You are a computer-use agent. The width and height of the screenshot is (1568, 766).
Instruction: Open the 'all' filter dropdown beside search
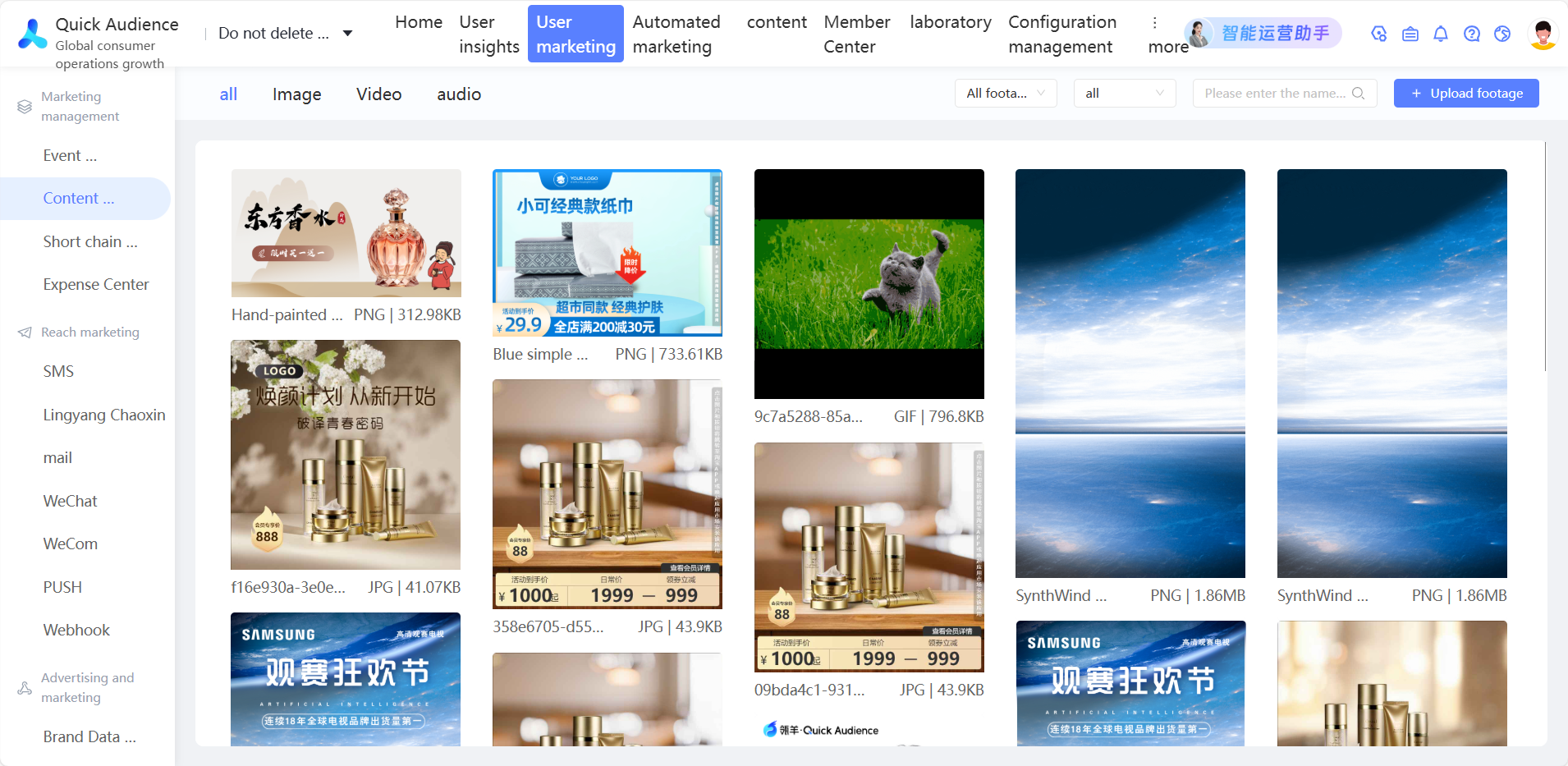click(x=1125, y=94)
